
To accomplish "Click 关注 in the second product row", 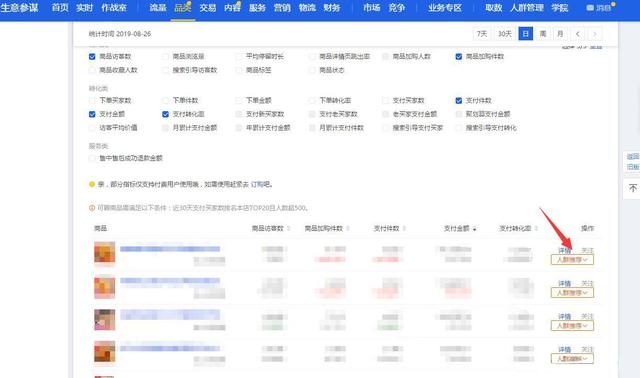I will pyautogui.click(x=587, y=283).
